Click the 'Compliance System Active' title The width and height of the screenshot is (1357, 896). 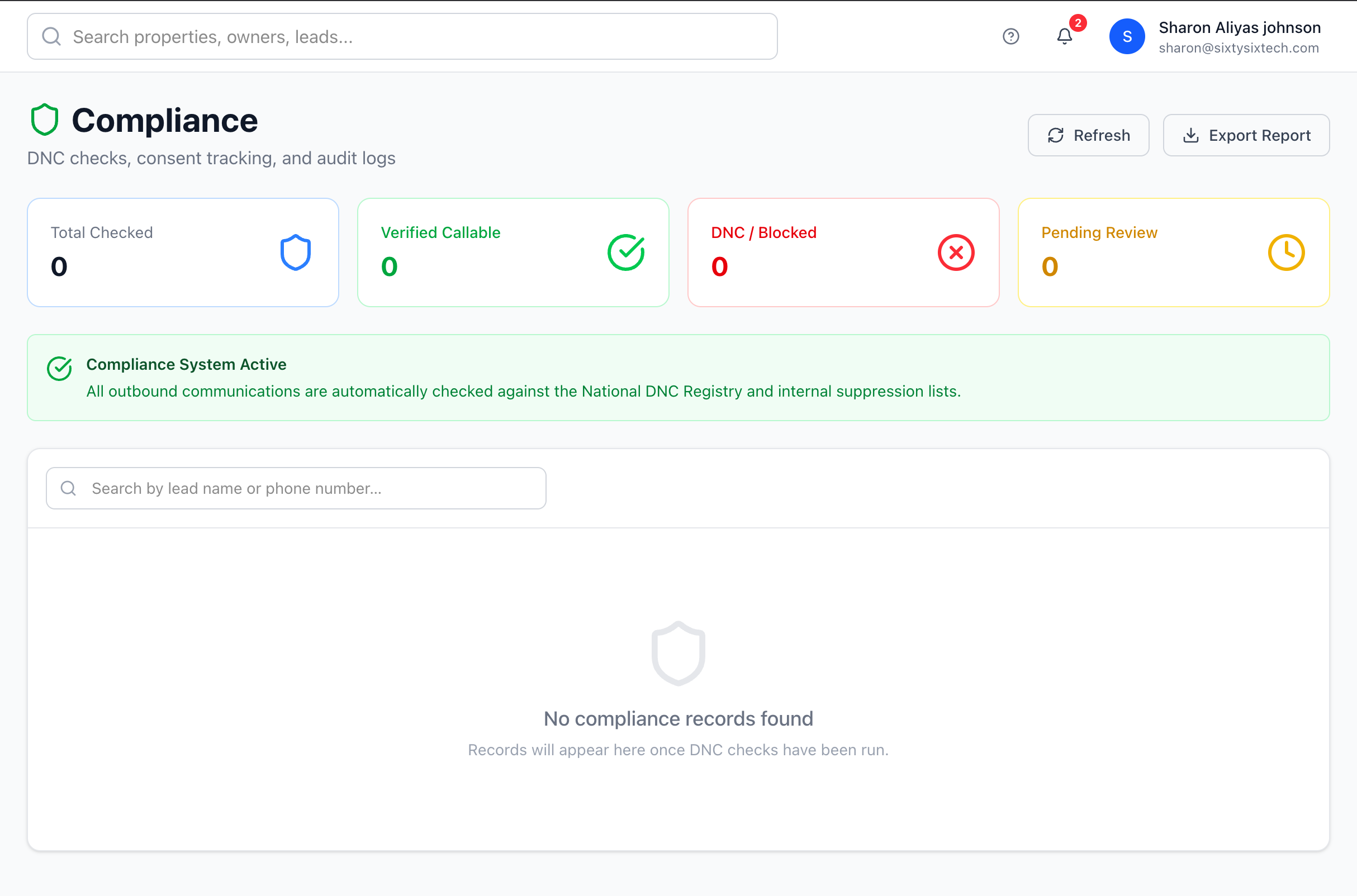(186, 364)
